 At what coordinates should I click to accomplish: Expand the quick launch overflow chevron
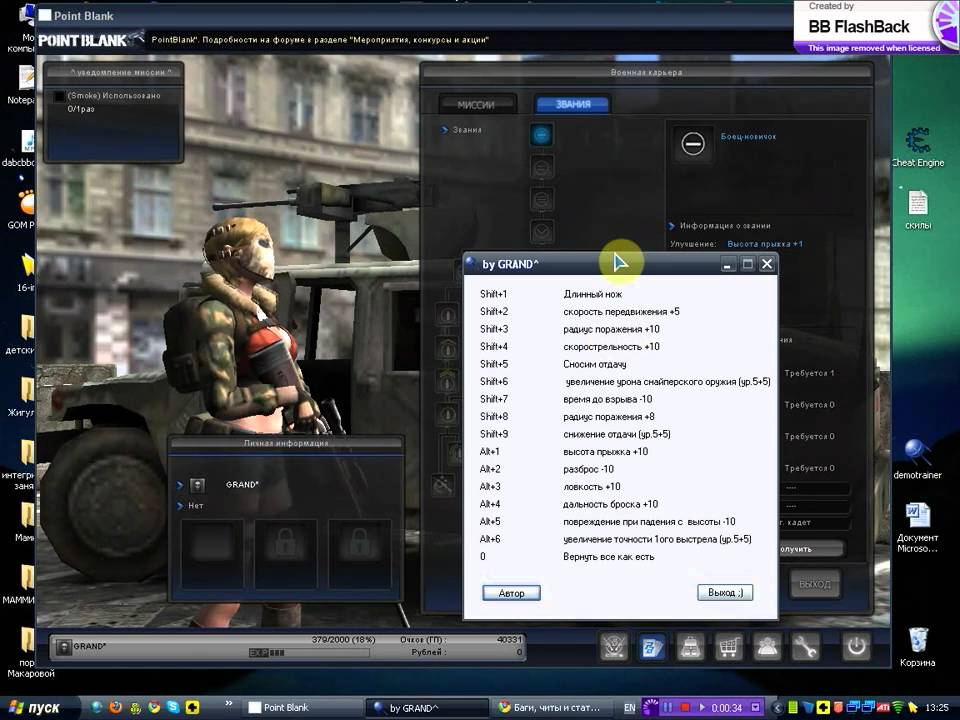pyautogui.click(x=228, y=703)
